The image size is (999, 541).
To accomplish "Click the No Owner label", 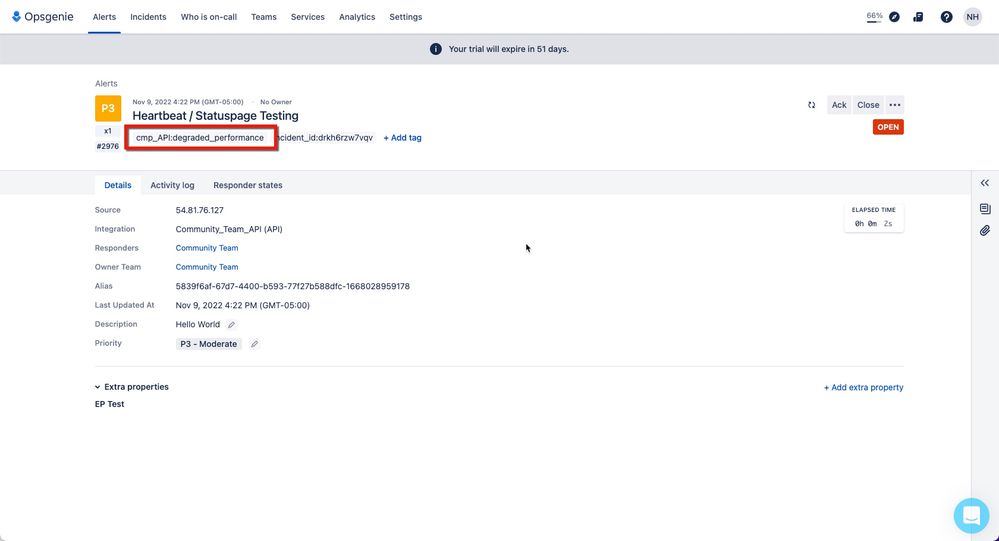I will click(276, 102).
